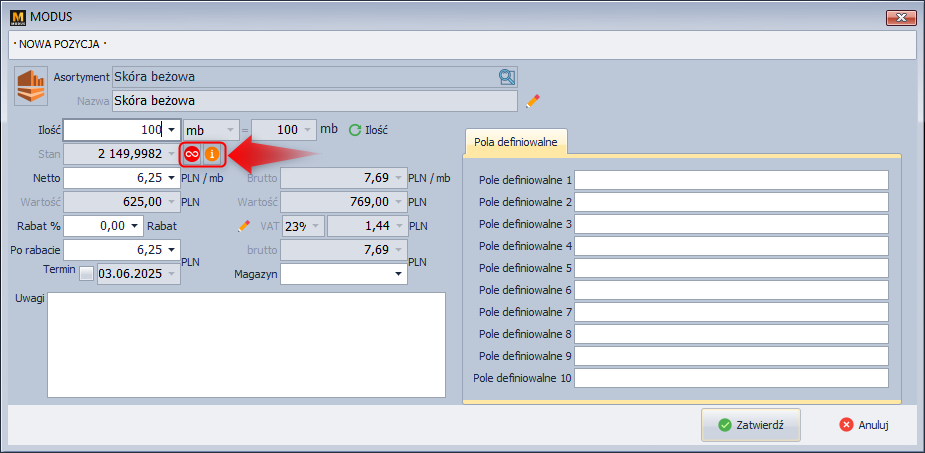Select the Pola definiowalne tab

point(516,141)
